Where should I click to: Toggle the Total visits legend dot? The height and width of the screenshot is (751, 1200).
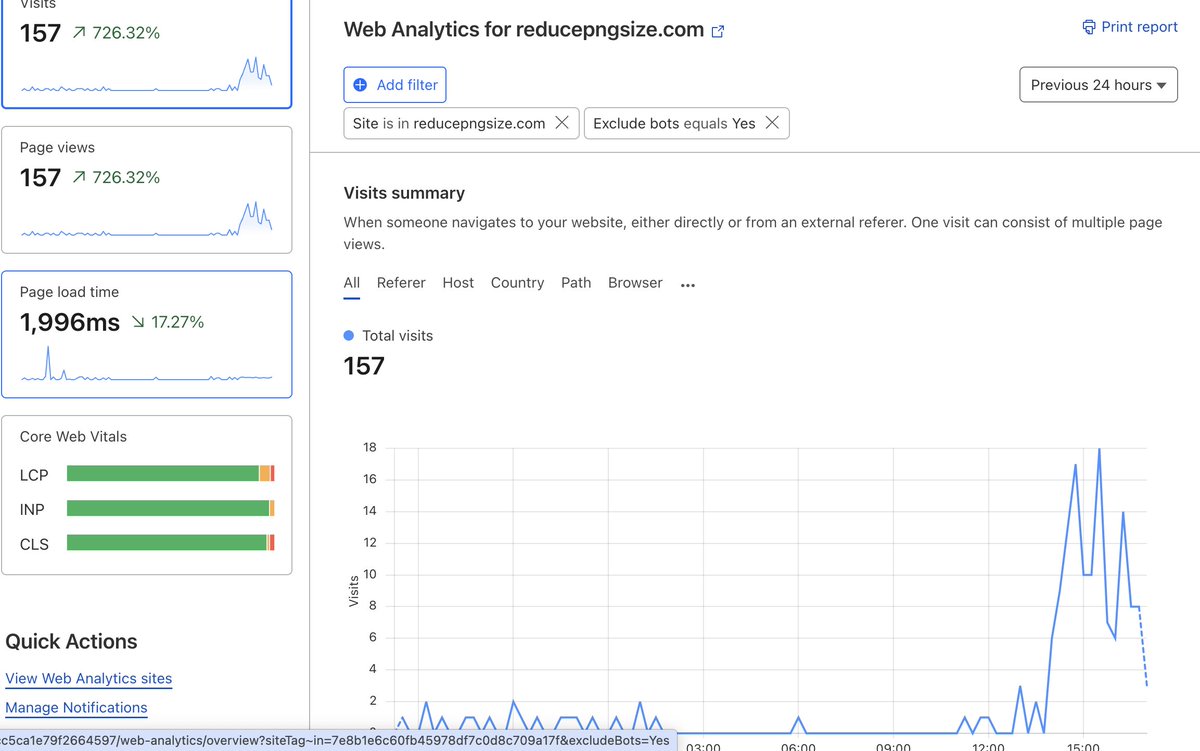(348, 336)
